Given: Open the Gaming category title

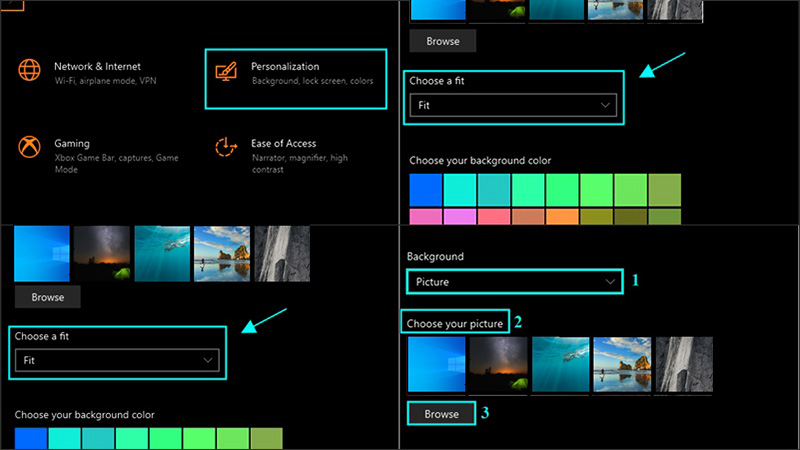Looking at the screenshot, I should pos(72,143).
